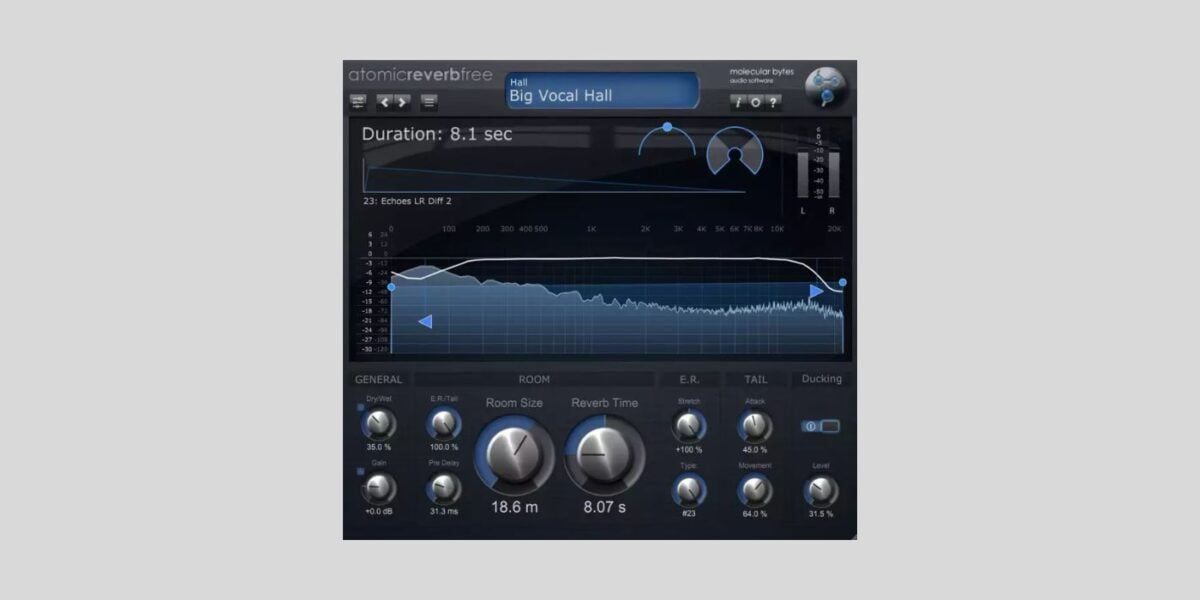
Task: Click the blue triangle marker in waveform display
Action: pos(425,320)
